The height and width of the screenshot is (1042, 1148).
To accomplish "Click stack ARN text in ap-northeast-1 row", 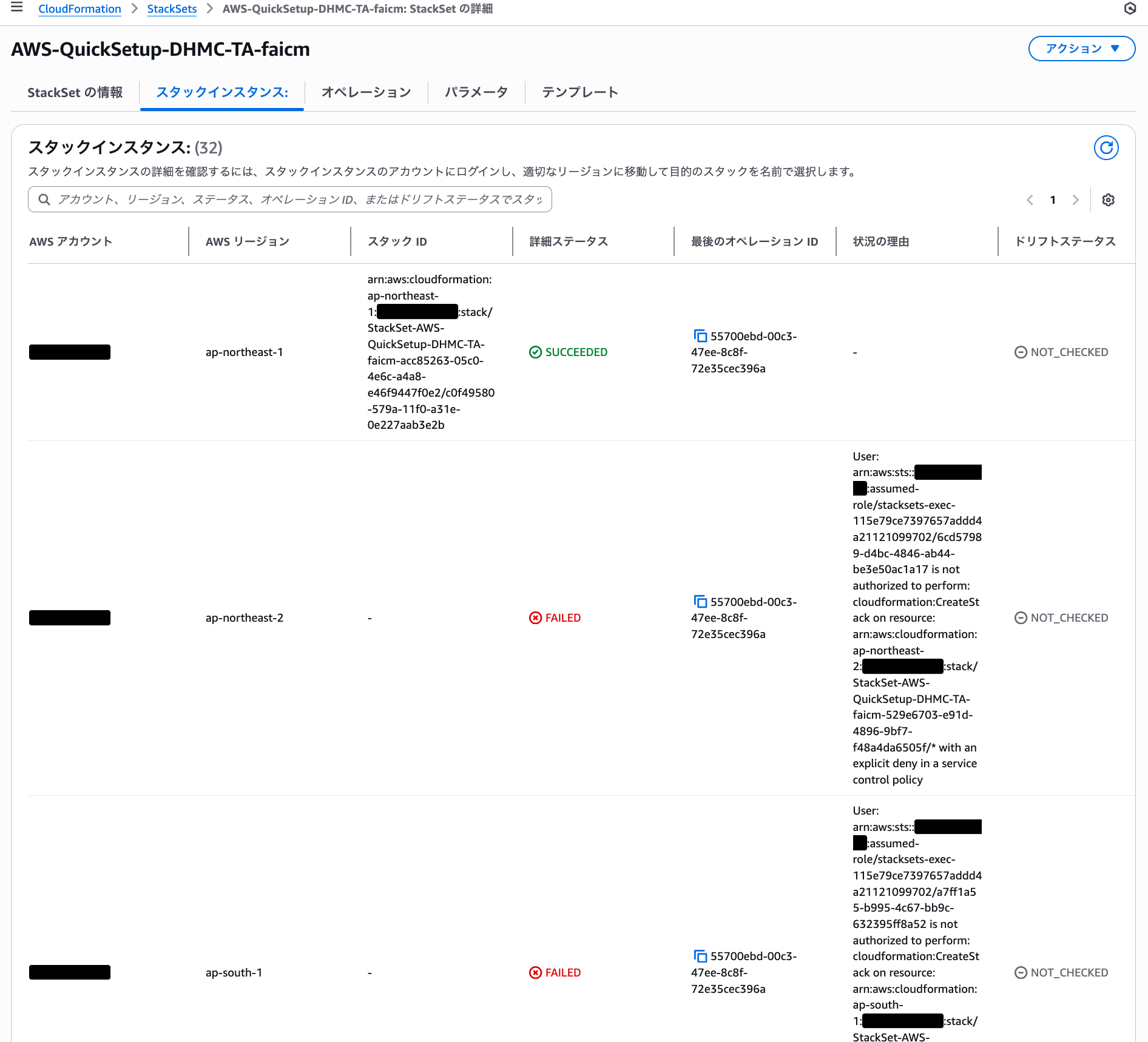I will point(431,352).
